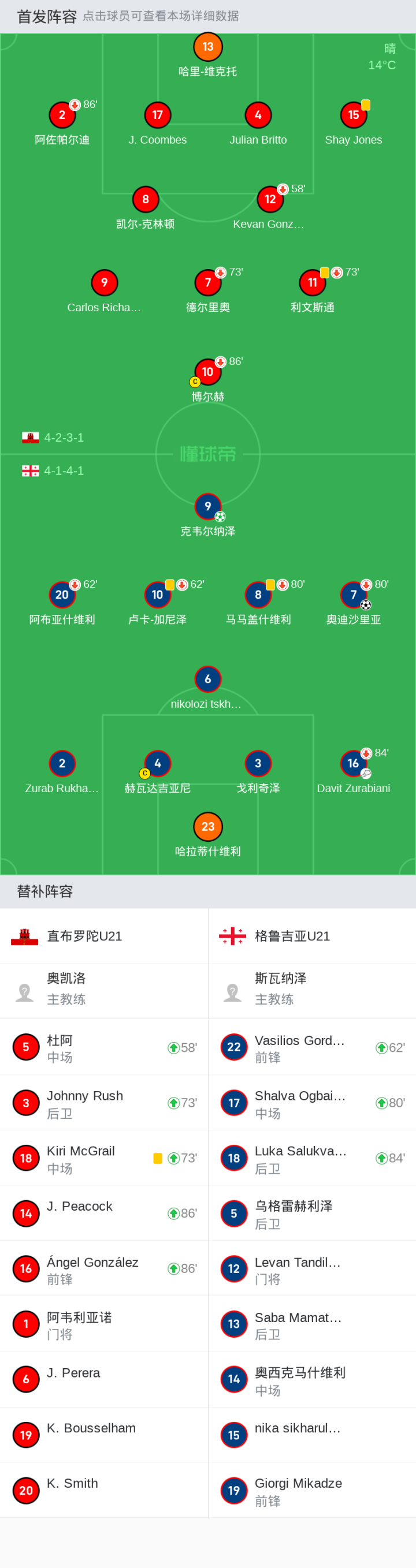Open 格鲁吉亚U21 team header
This screenshot has height=1568, width=416.
point(312,936)
